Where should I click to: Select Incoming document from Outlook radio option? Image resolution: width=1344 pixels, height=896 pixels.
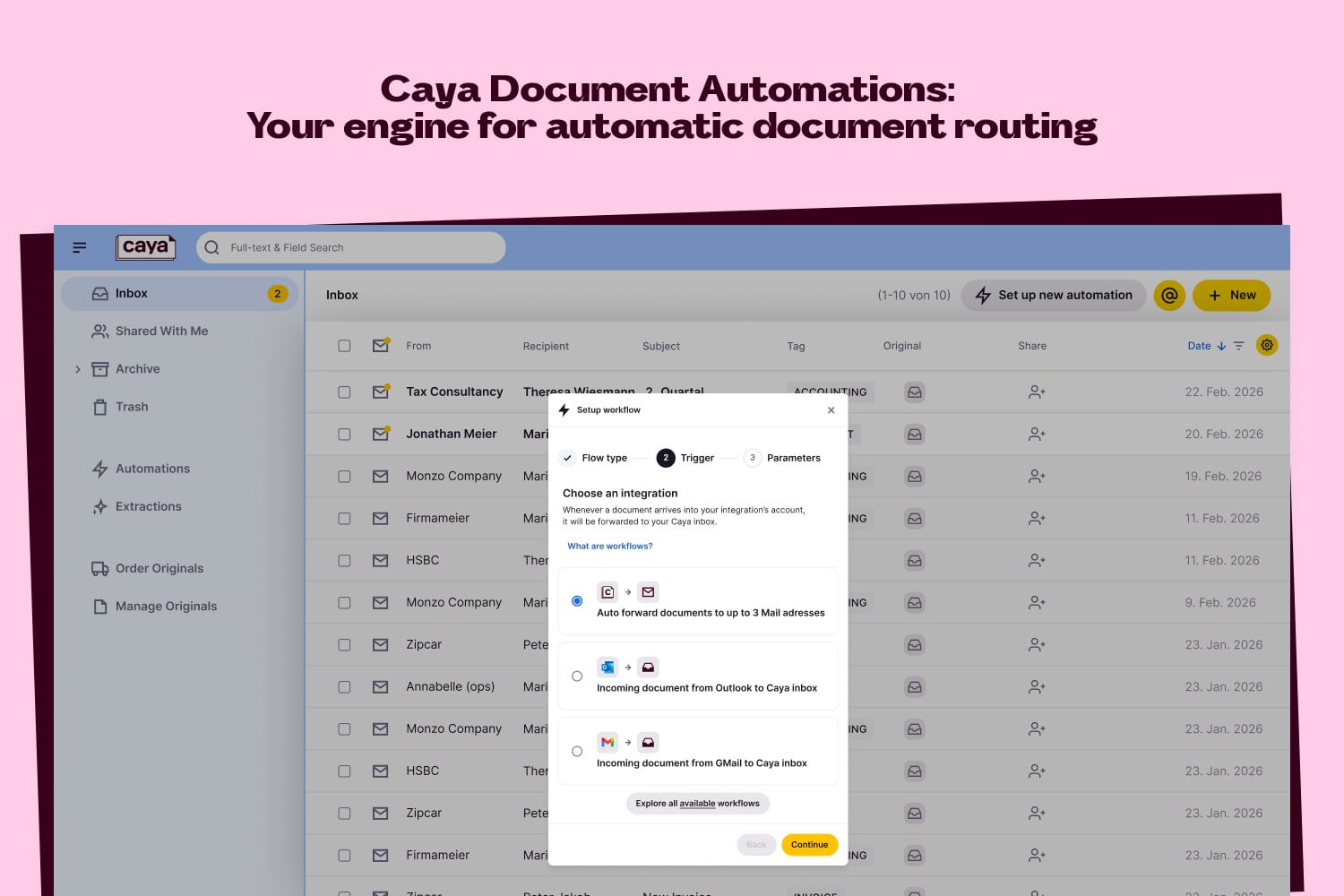577,676
